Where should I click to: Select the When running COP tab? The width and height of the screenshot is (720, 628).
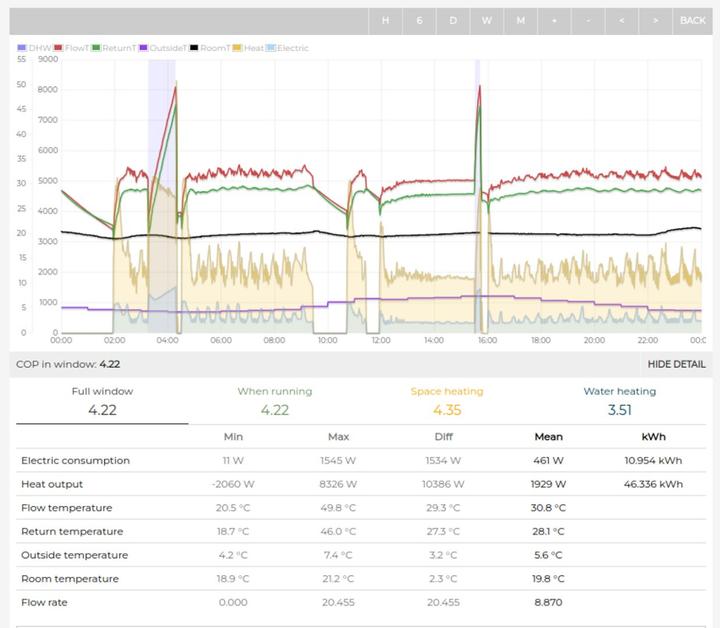pos(274,401)
